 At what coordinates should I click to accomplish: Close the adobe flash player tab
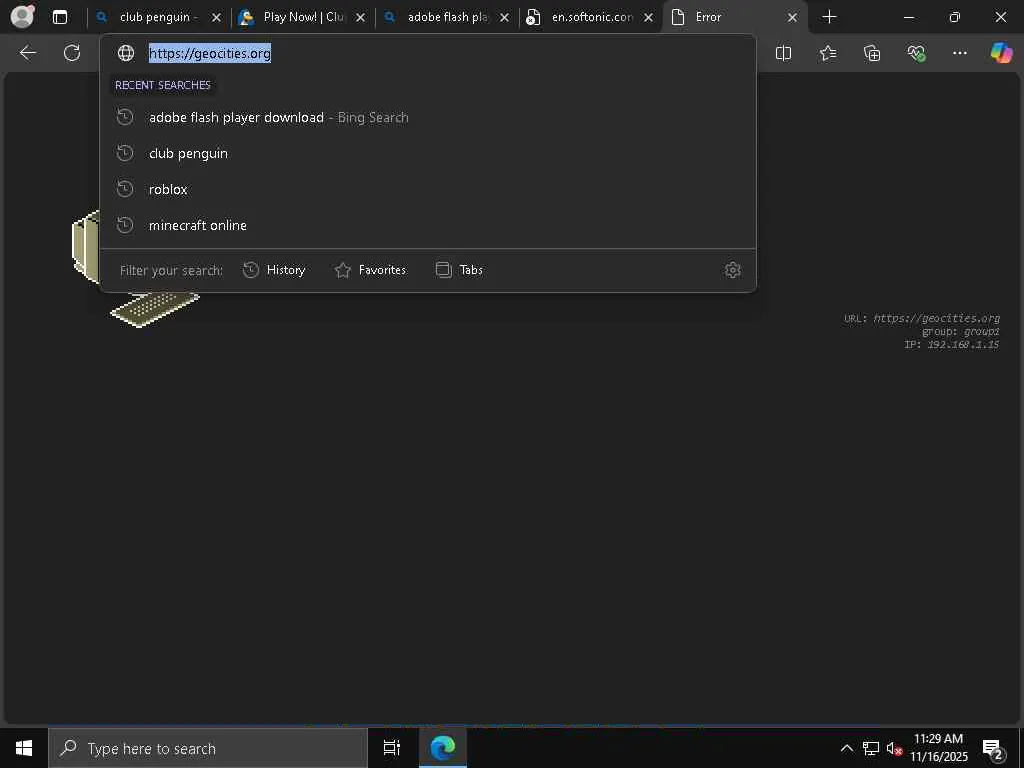pyautogui.click(x=504, y=18)
